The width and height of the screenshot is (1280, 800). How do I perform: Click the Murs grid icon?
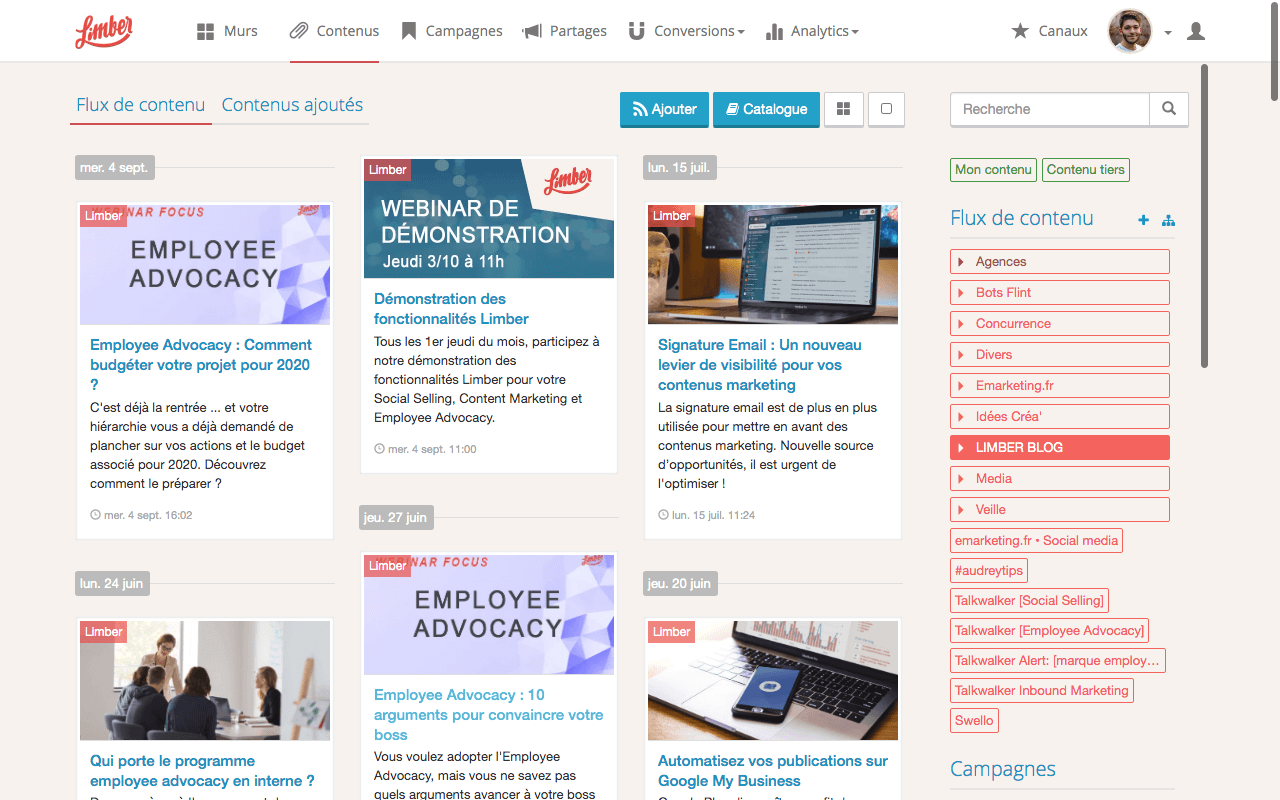205,31
